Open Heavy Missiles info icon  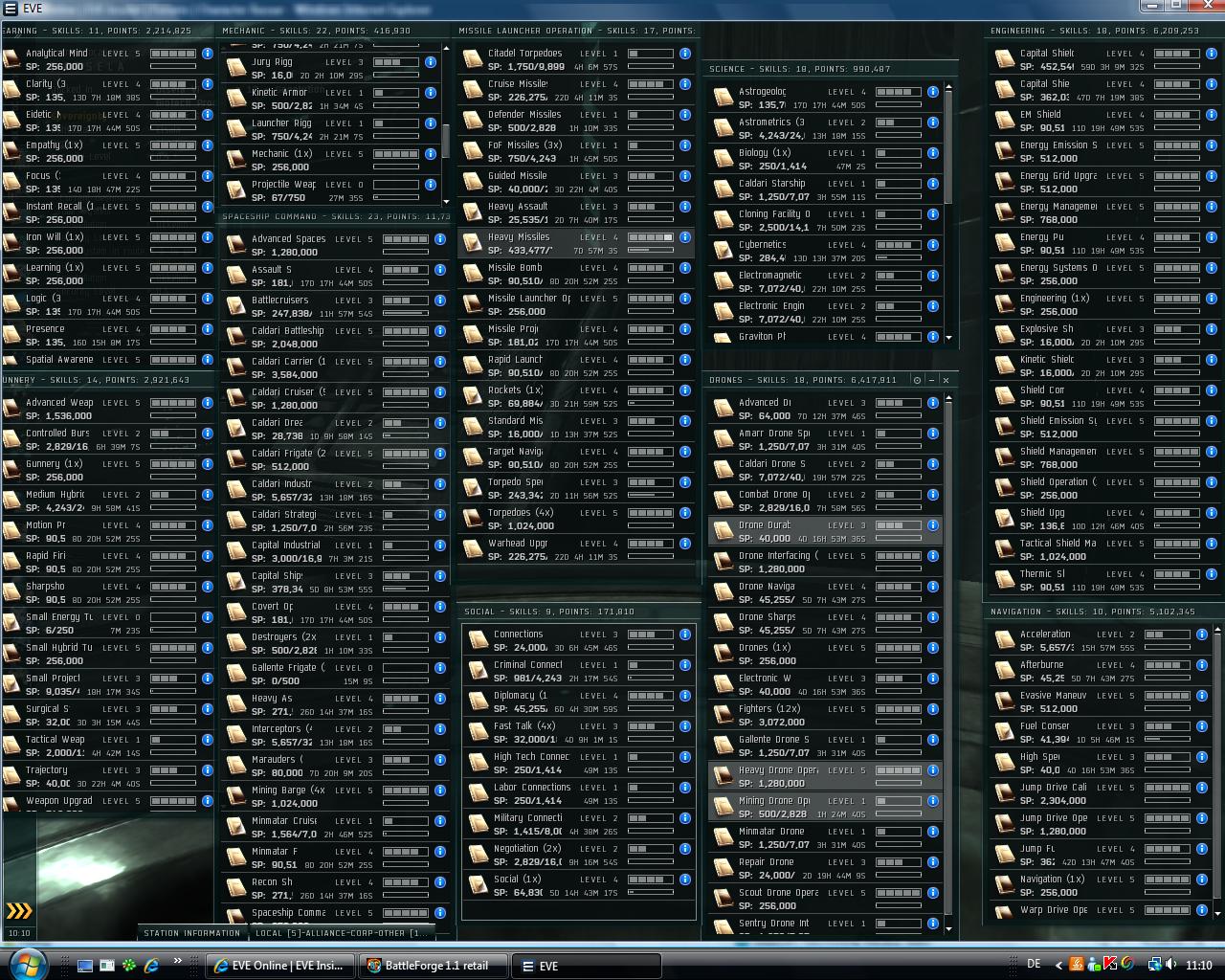[x=685, y=237]
